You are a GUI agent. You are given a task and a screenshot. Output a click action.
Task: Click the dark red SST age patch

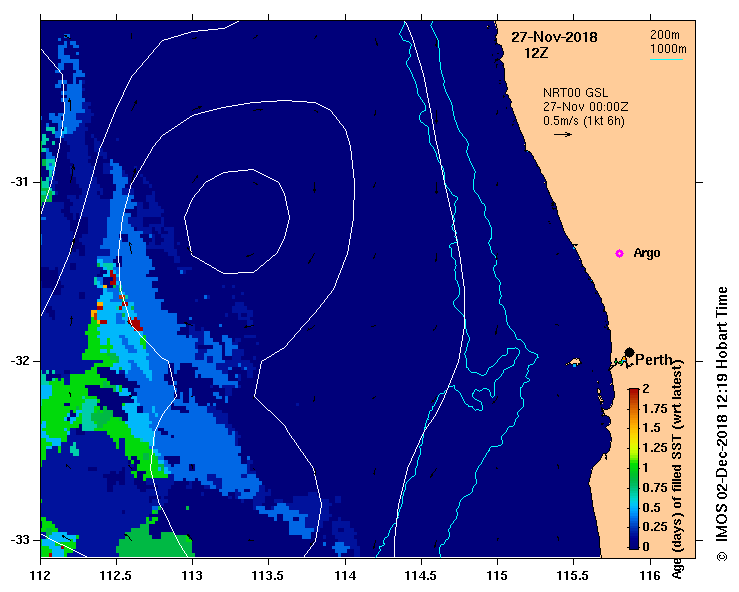pyautogui.click(x=136, y=324)
